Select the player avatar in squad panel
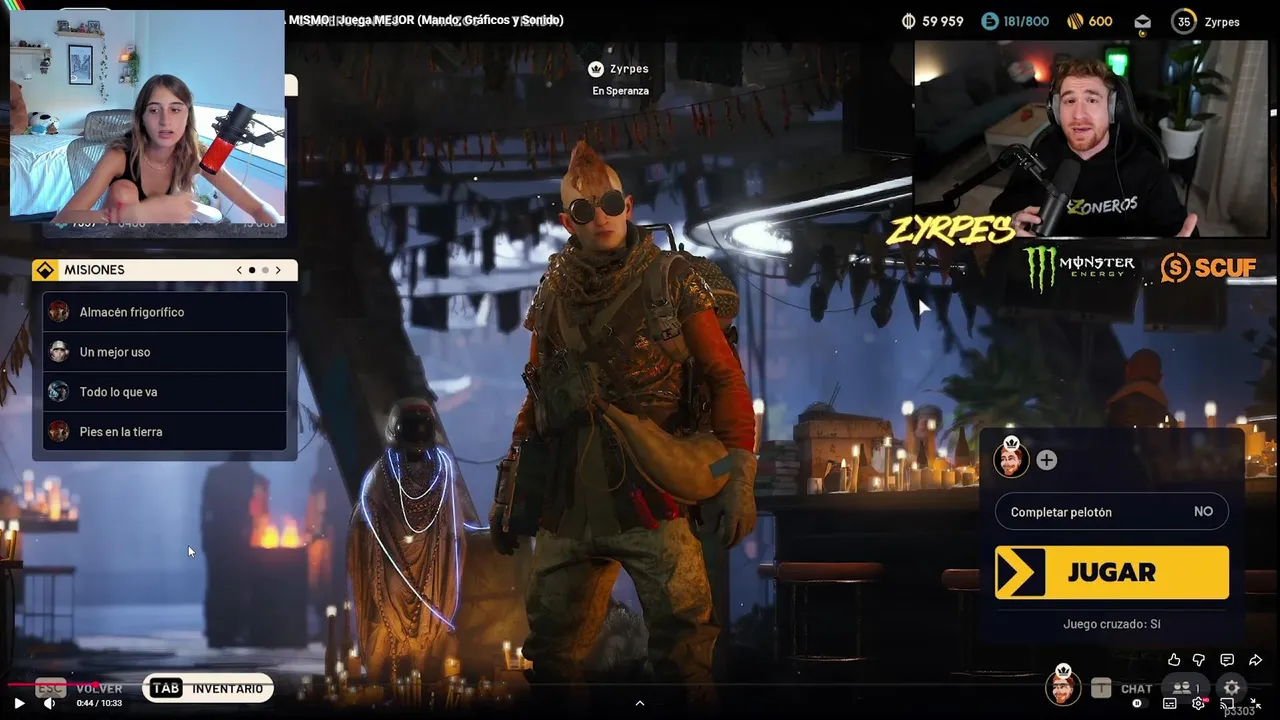The height and width of the screenshot is (720, 1280). click(1011, 459)
